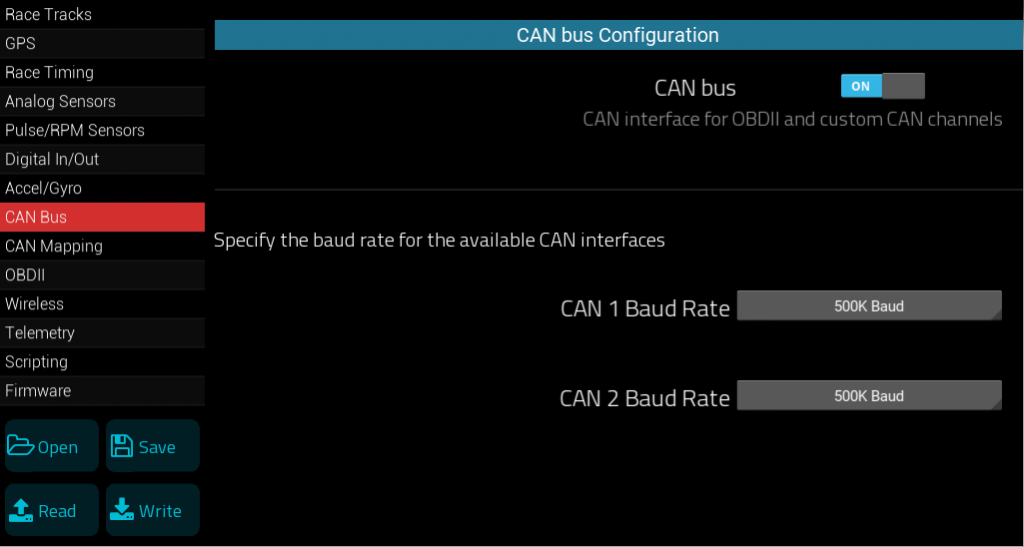
Task: Open the Scripting page
Action: coord(36,362)
